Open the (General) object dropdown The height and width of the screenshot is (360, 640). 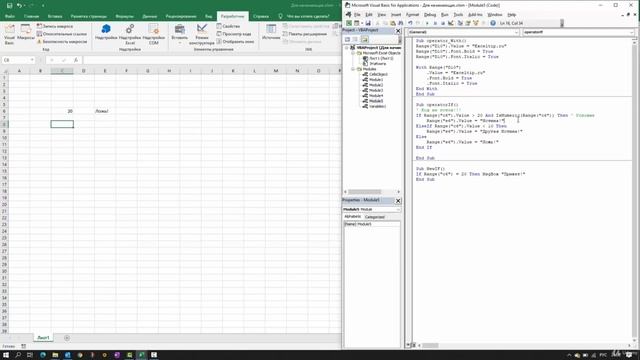tap(516, 32)
